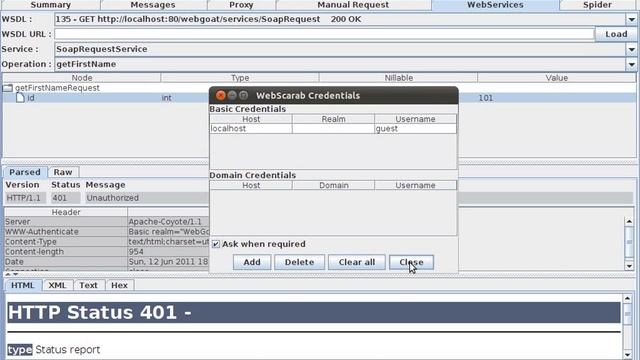The image size is (640, 360).
Task: Select the Date header row
Action: click(x=66, y=262)
